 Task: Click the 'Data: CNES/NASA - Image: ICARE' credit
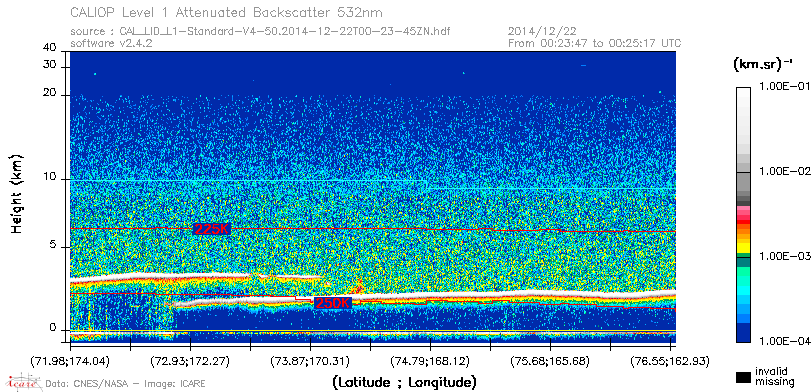pos(126,384)
